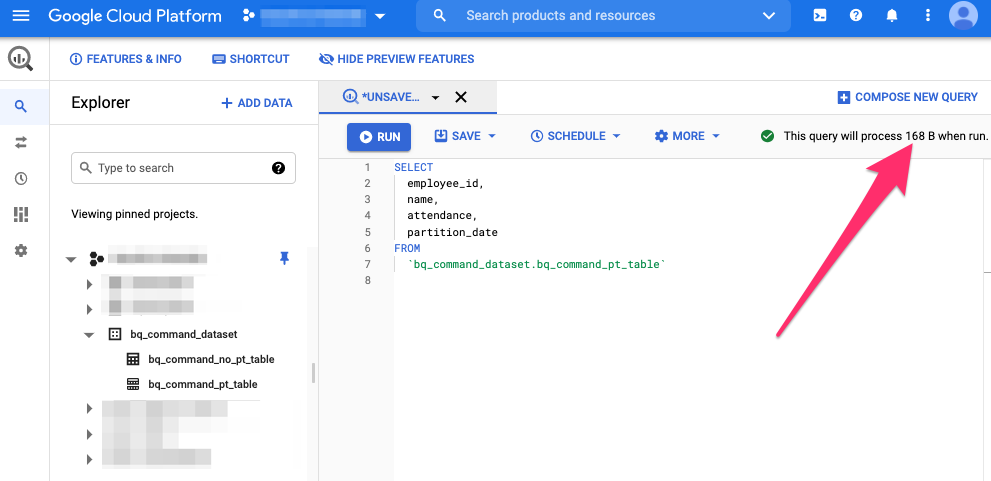Click Add Data in Explorer

tap(257, 103)
